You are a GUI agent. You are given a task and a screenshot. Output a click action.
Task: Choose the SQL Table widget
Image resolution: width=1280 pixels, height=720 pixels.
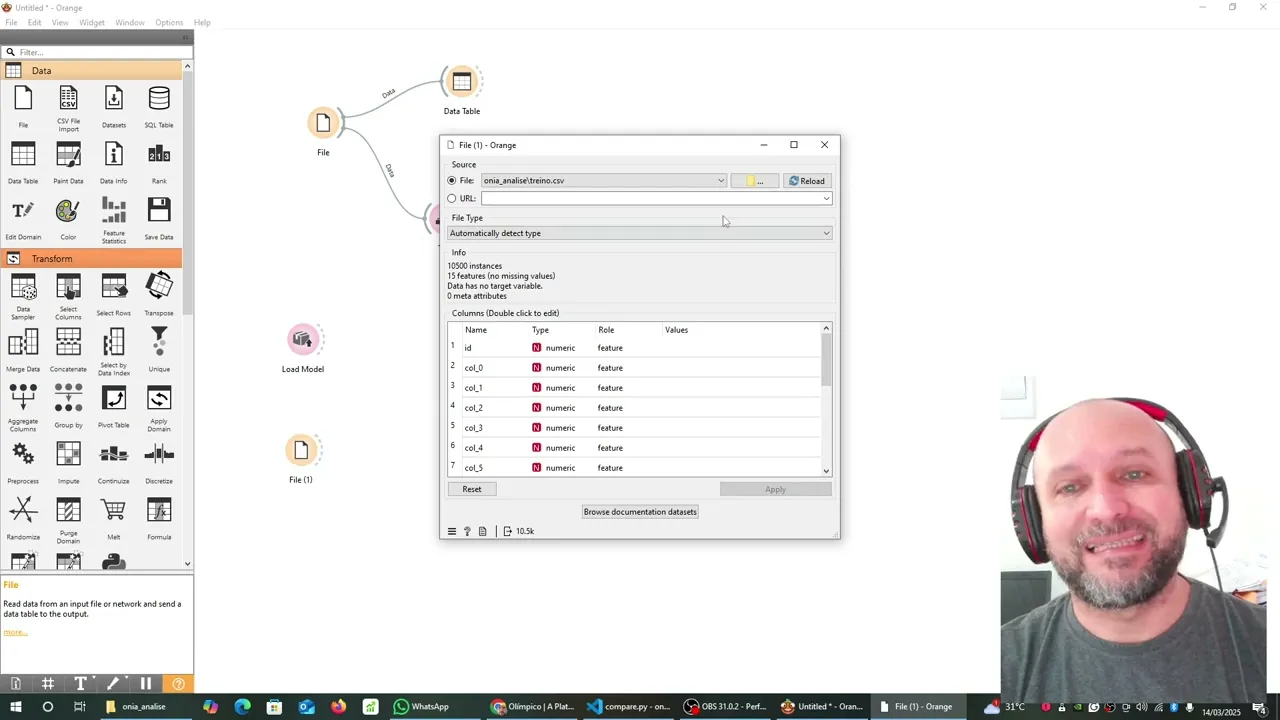tap(159, 108)
